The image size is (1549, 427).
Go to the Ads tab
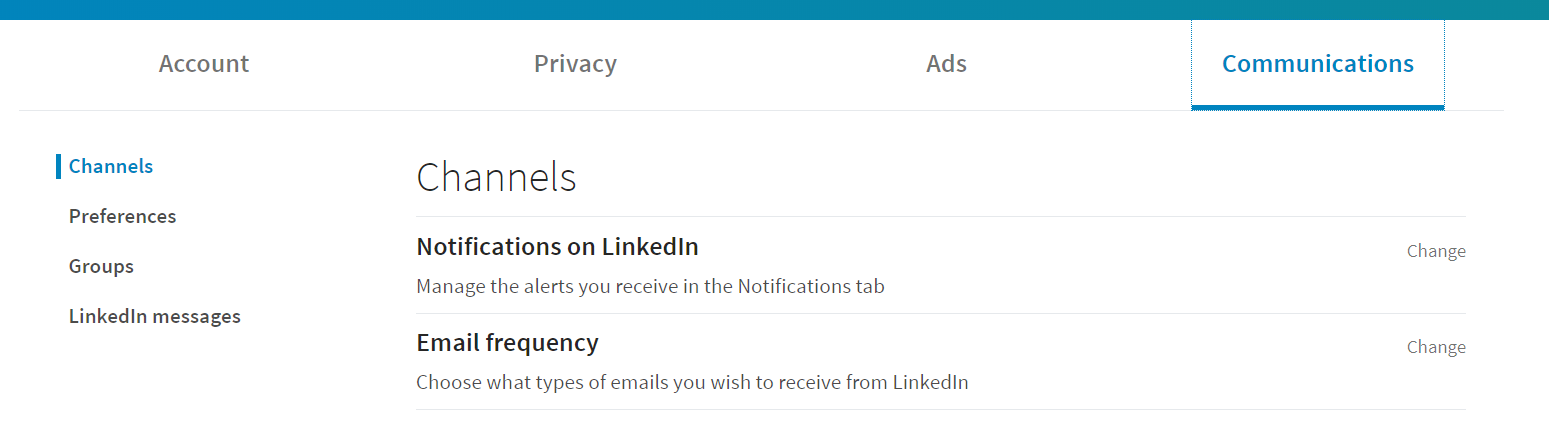pyautogui.click(x=946, y=64)
